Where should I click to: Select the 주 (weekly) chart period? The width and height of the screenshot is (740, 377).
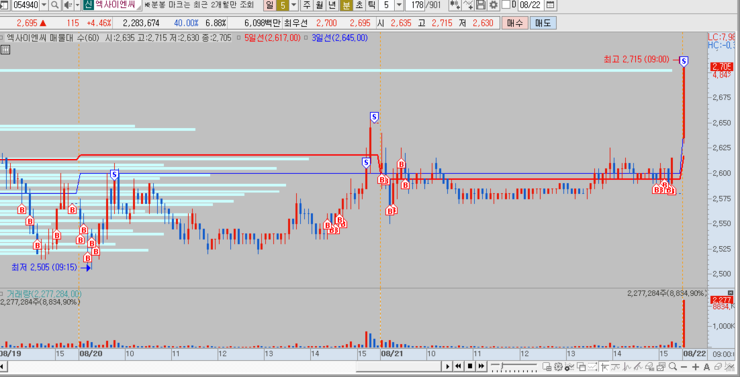[307, 5]
